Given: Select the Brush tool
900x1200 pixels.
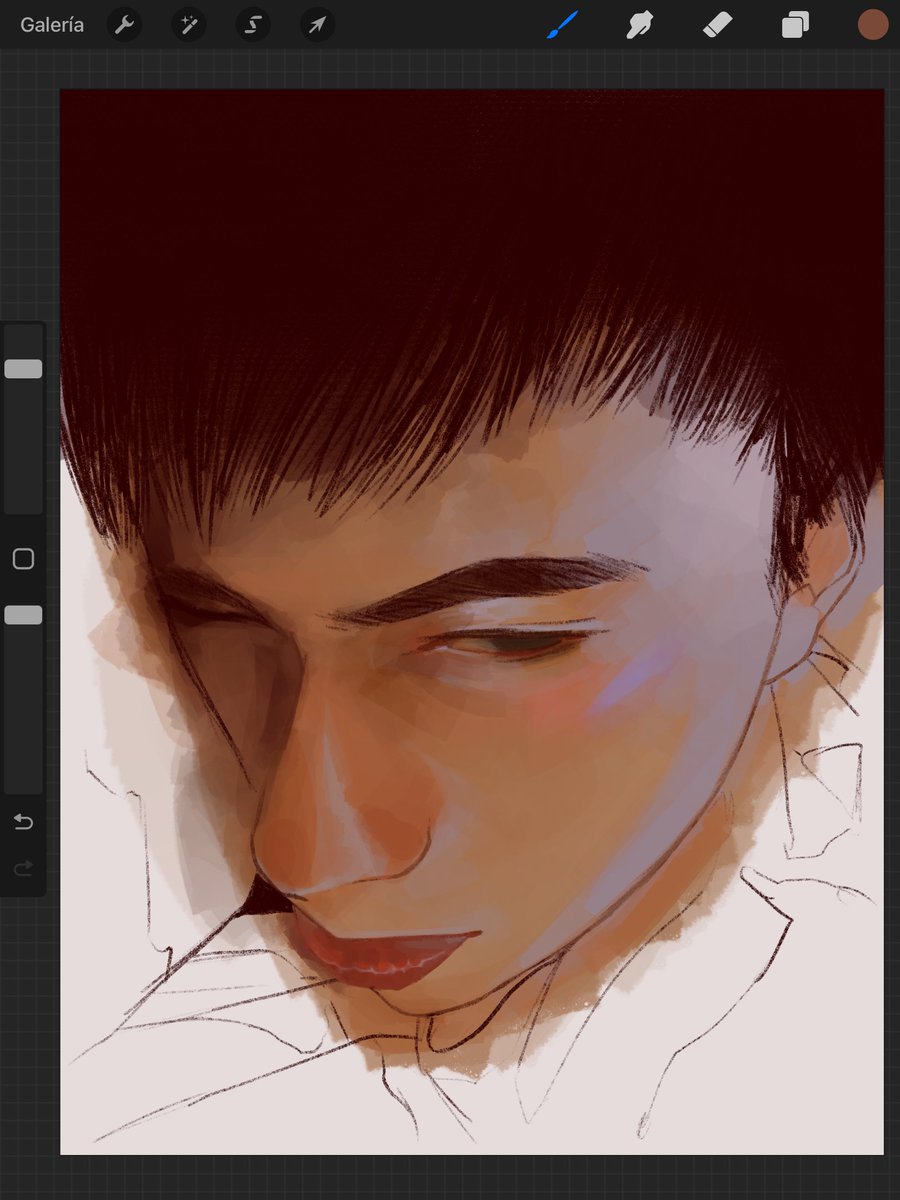Looking at the screenshot, I should tap(563, 25).
